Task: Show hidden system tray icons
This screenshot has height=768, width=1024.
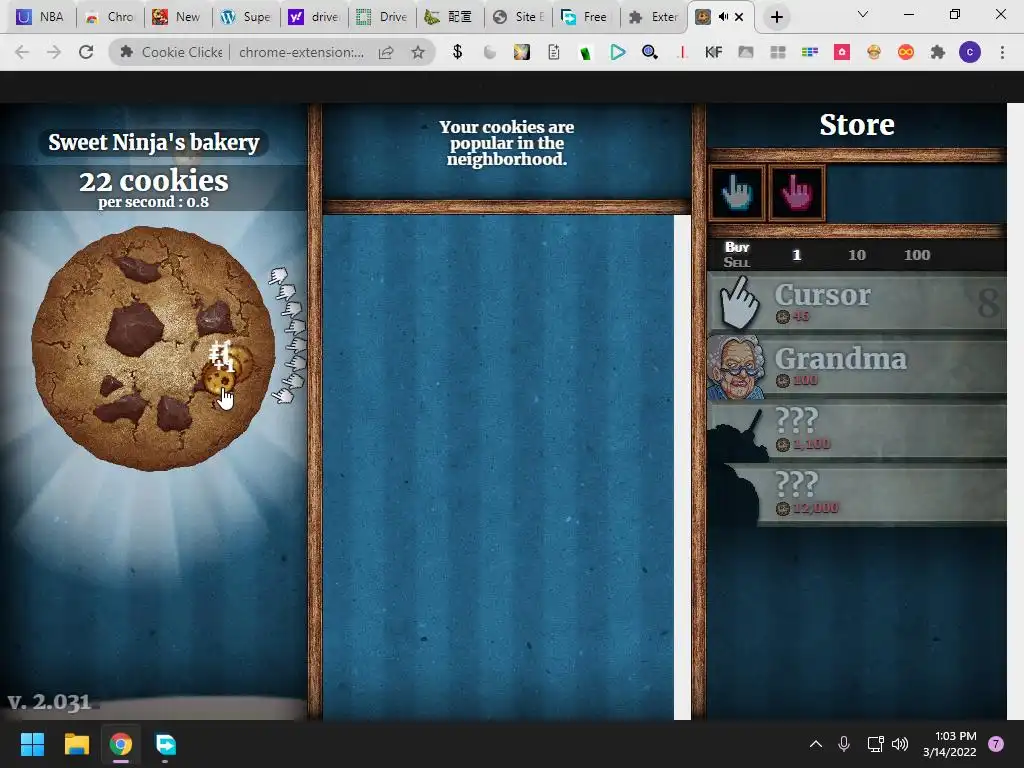Action: click(816, 744)
